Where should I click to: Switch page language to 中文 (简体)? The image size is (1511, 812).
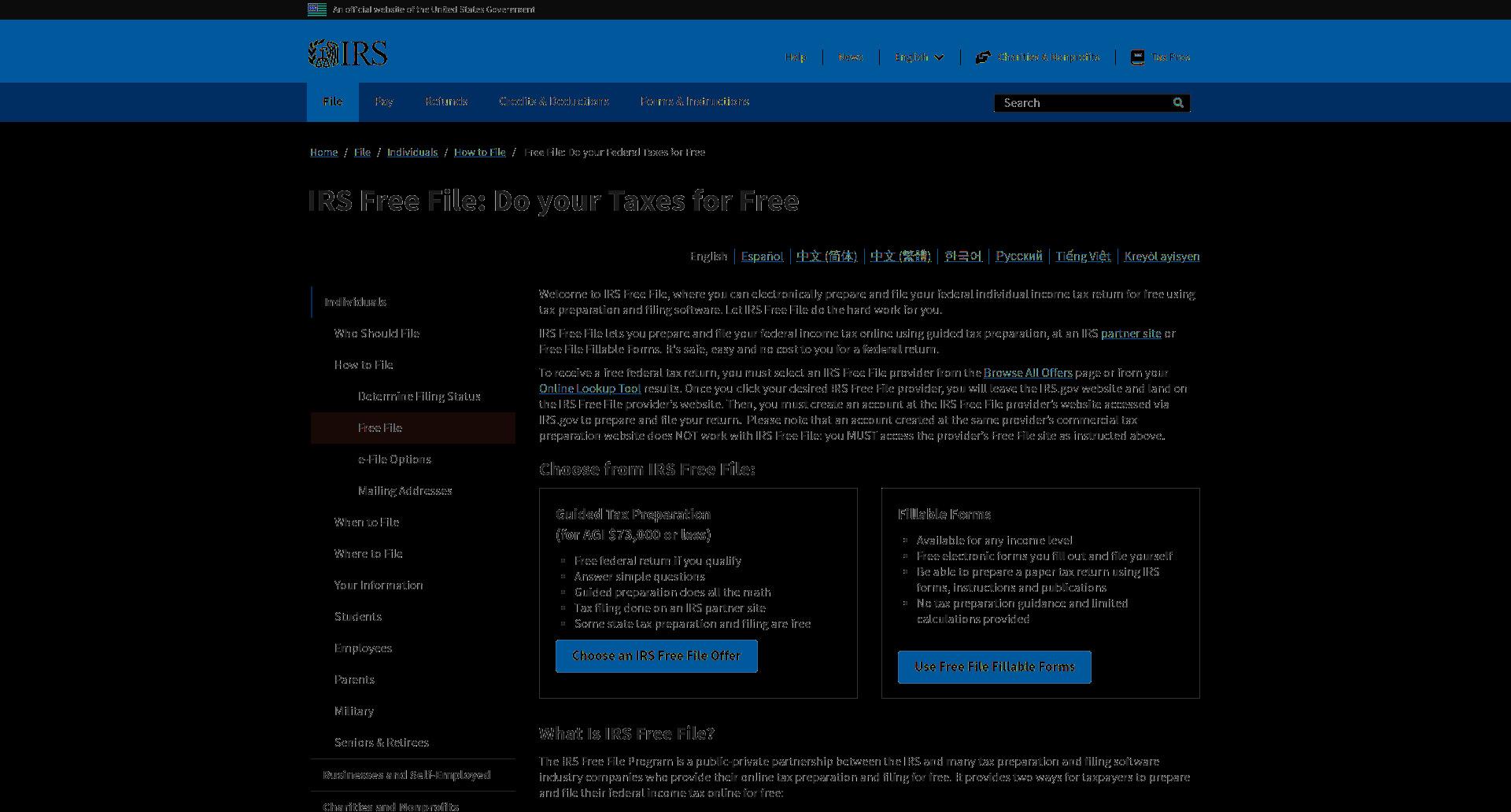click(826, 257)
